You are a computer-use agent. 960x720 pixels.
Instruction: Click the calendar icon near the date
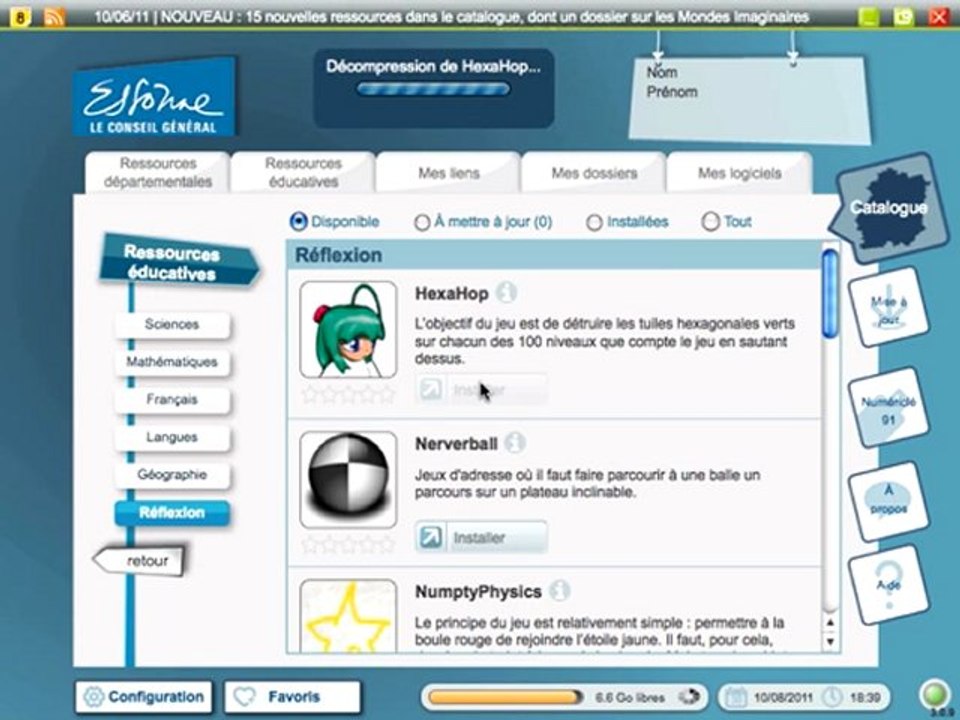(736, 697)
